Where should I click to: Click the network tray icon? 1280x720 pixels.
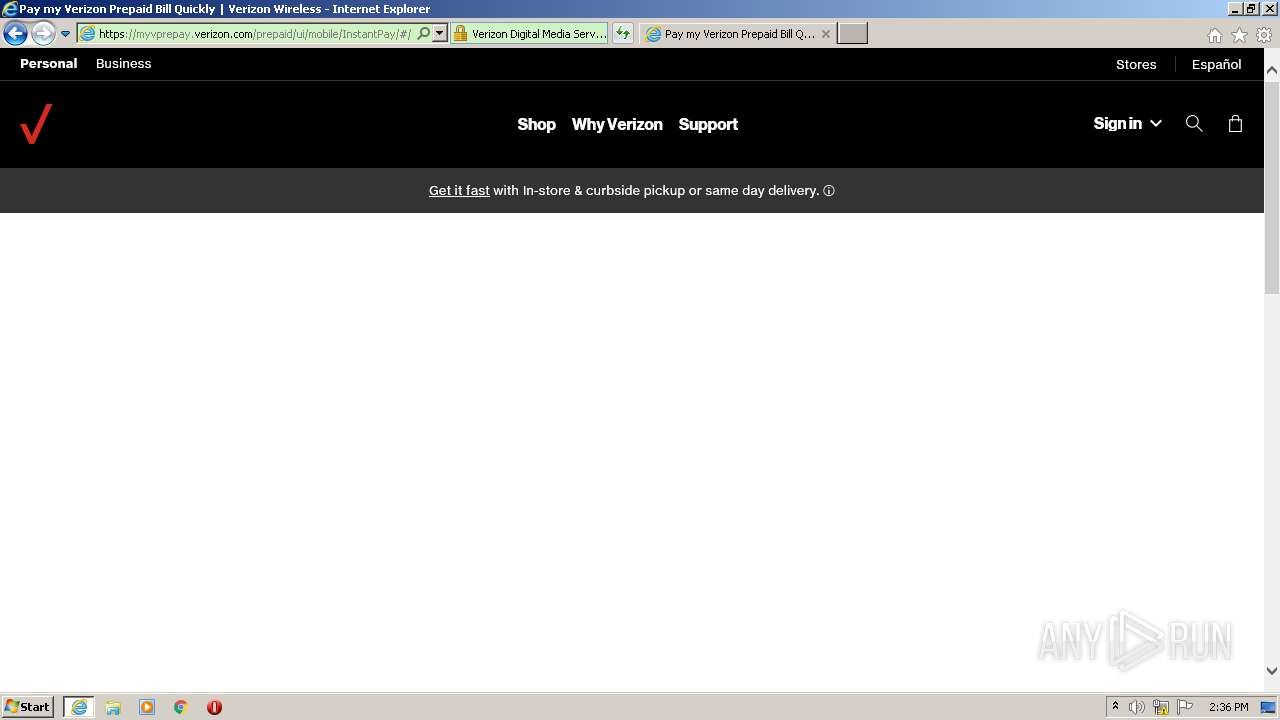(x=1161, y=707)
